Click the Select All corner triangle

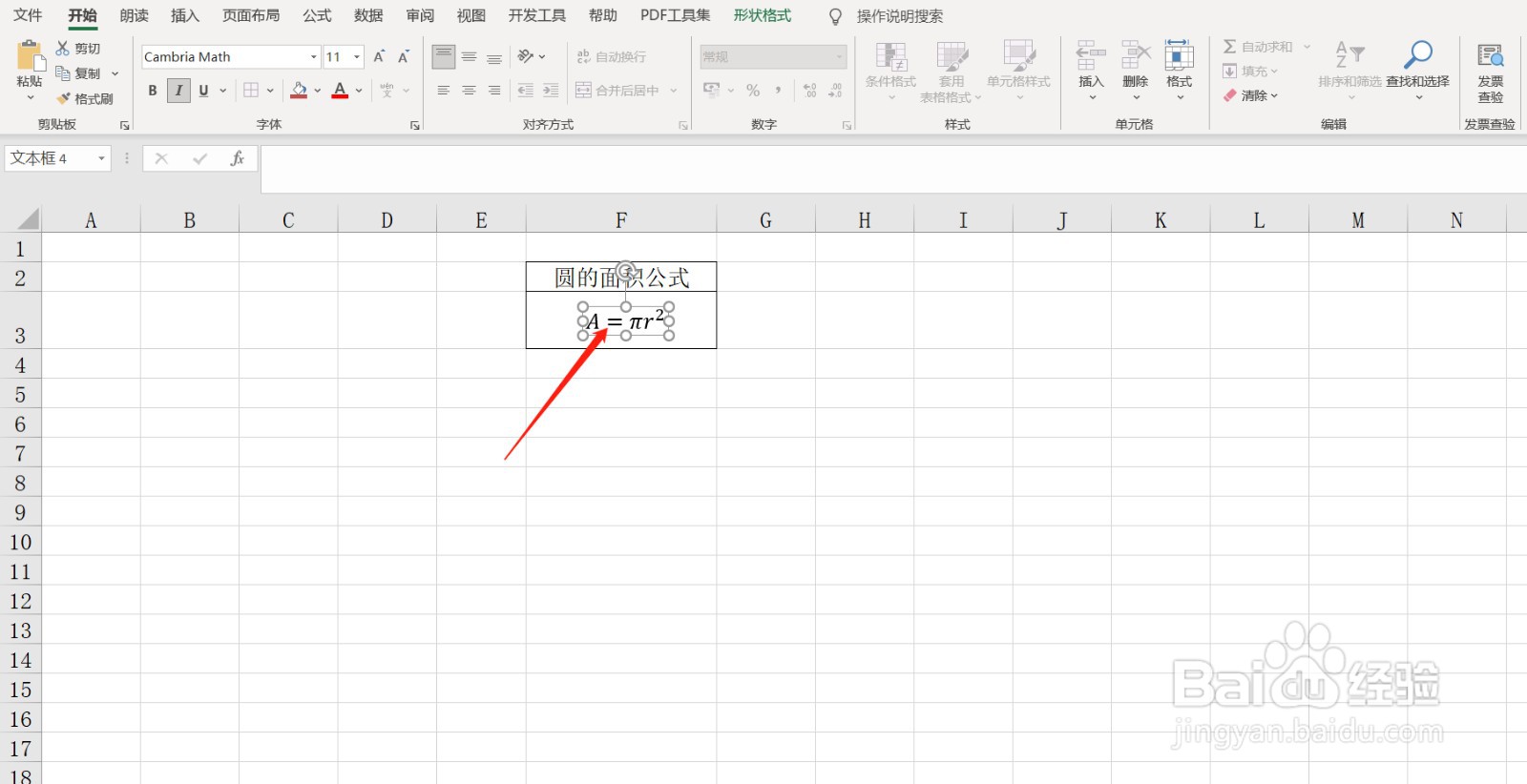[x=29, y=219]
